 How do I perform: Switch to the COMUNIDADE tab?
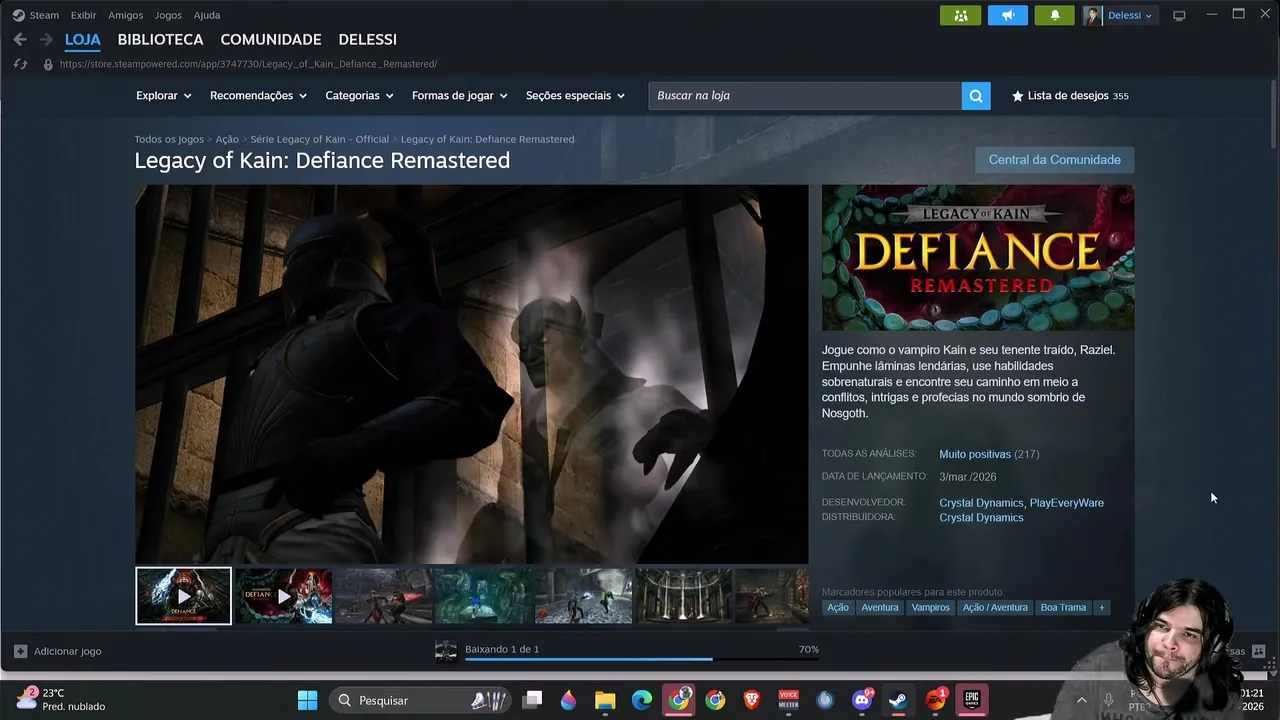[271, 40]
